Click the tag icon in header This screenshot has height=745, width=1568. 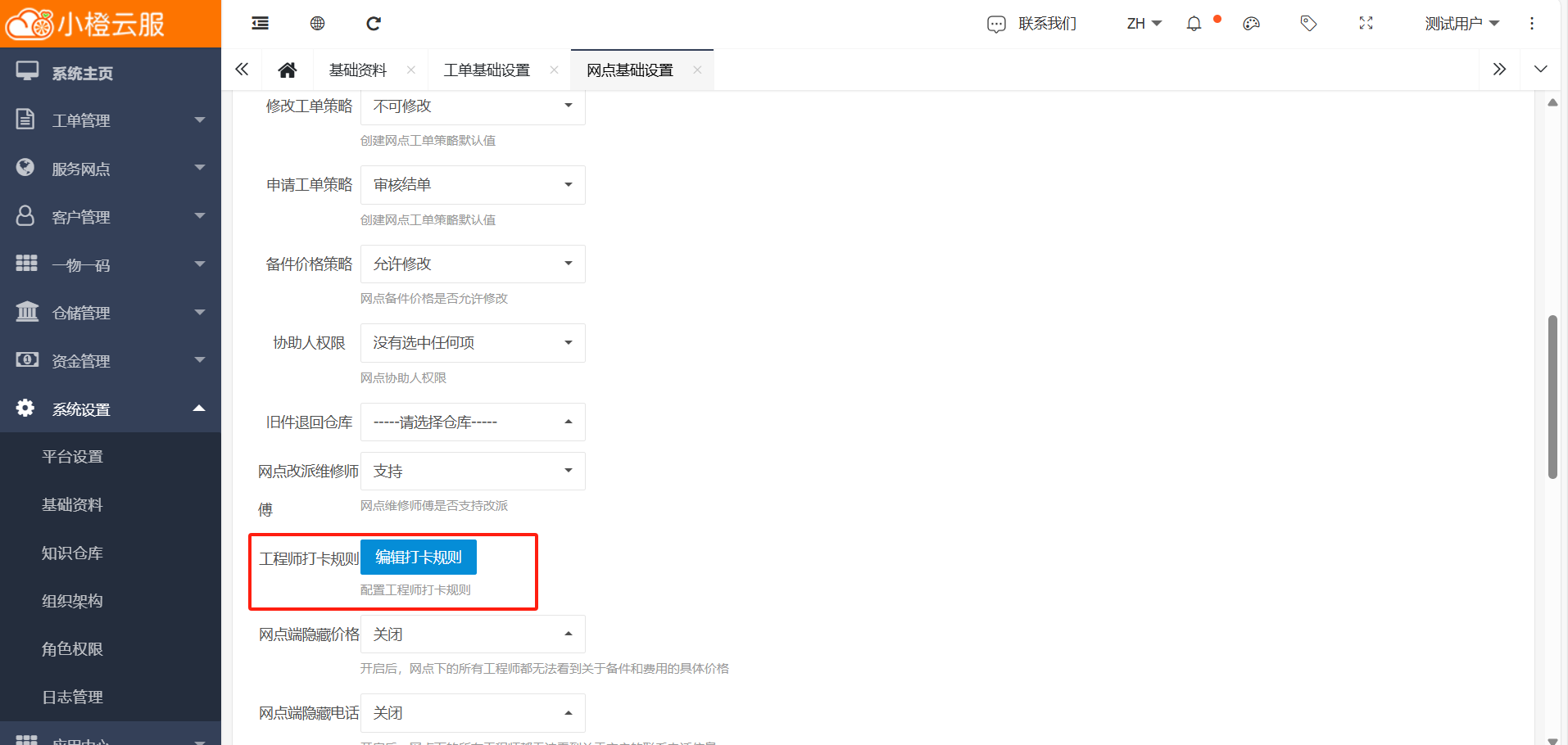1308,24
